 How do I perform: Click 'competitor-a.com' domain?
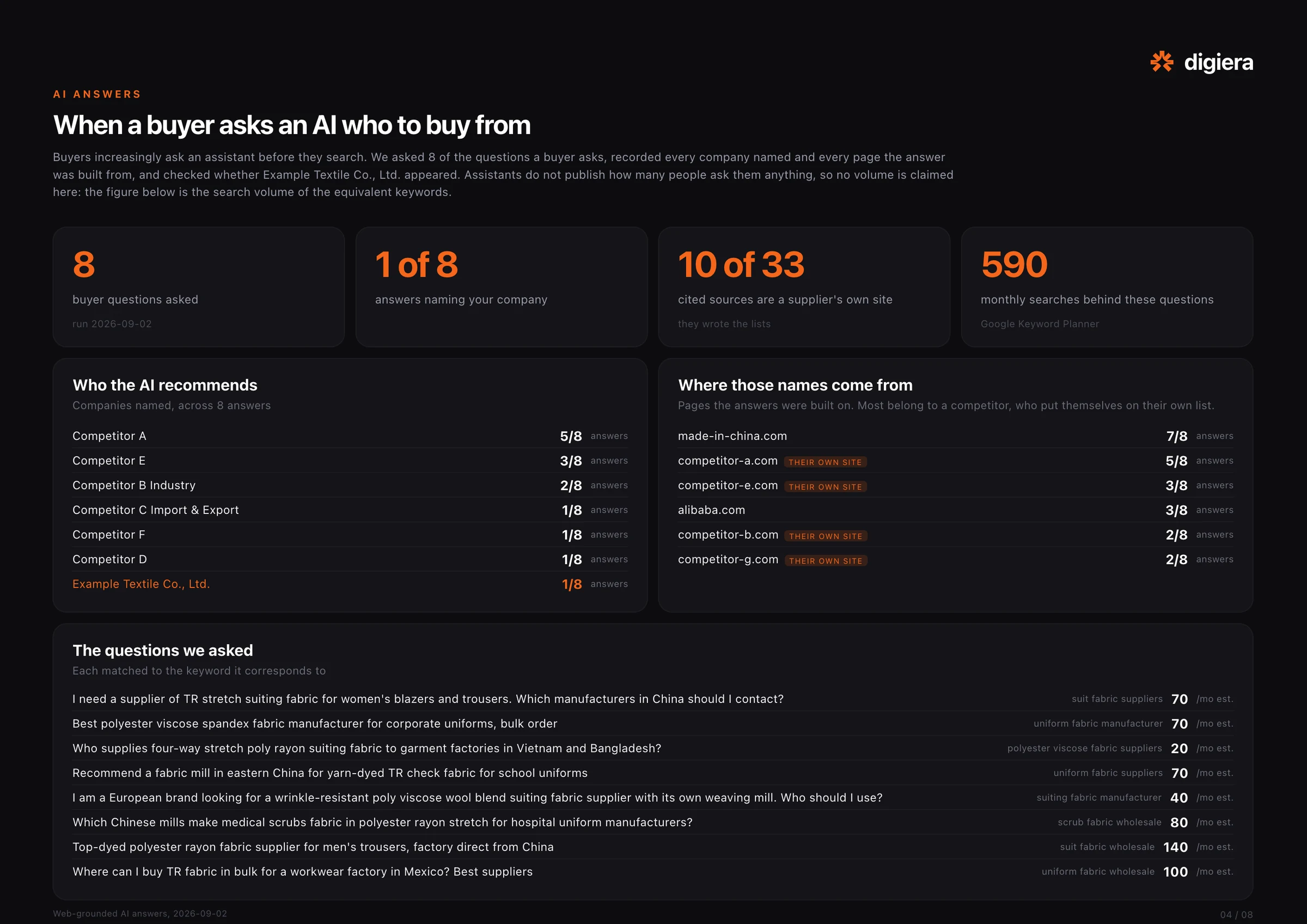point(728,461)
